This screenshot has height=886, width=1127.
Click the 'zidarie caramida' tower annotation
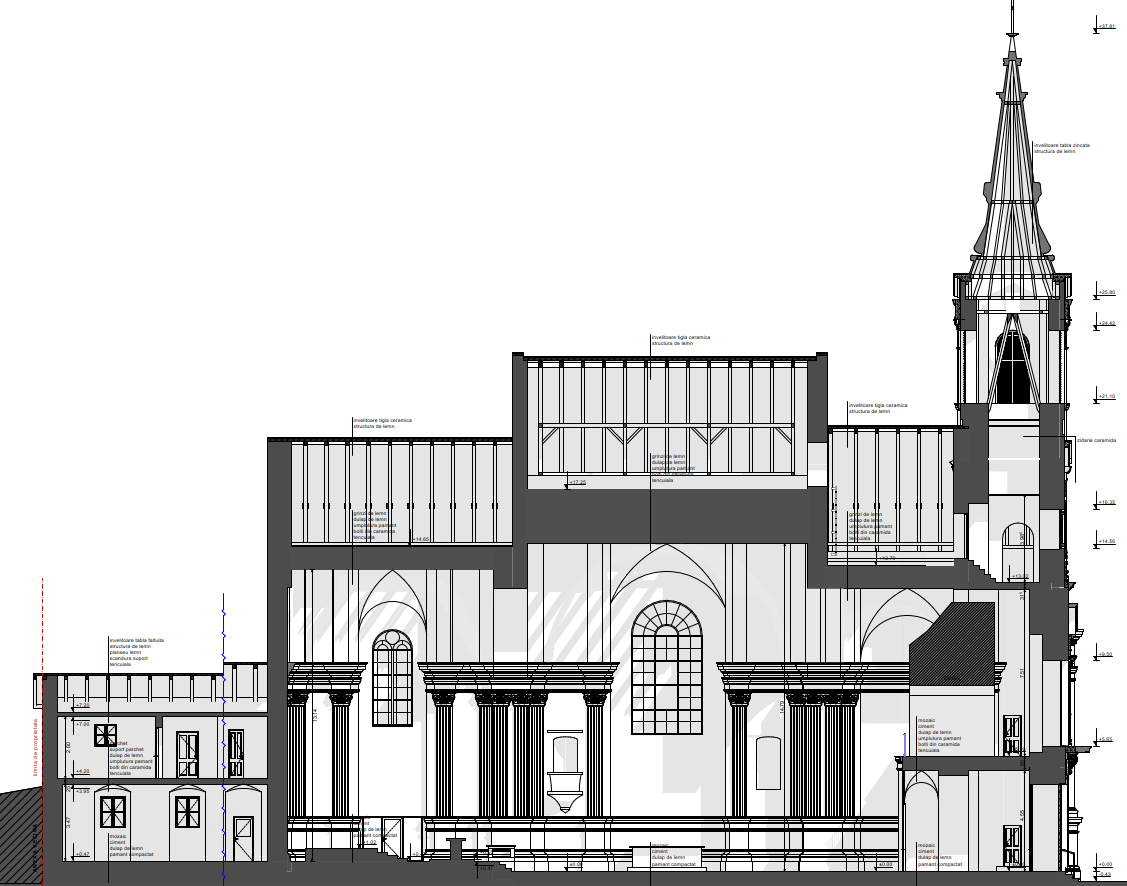pos(1097,440)
